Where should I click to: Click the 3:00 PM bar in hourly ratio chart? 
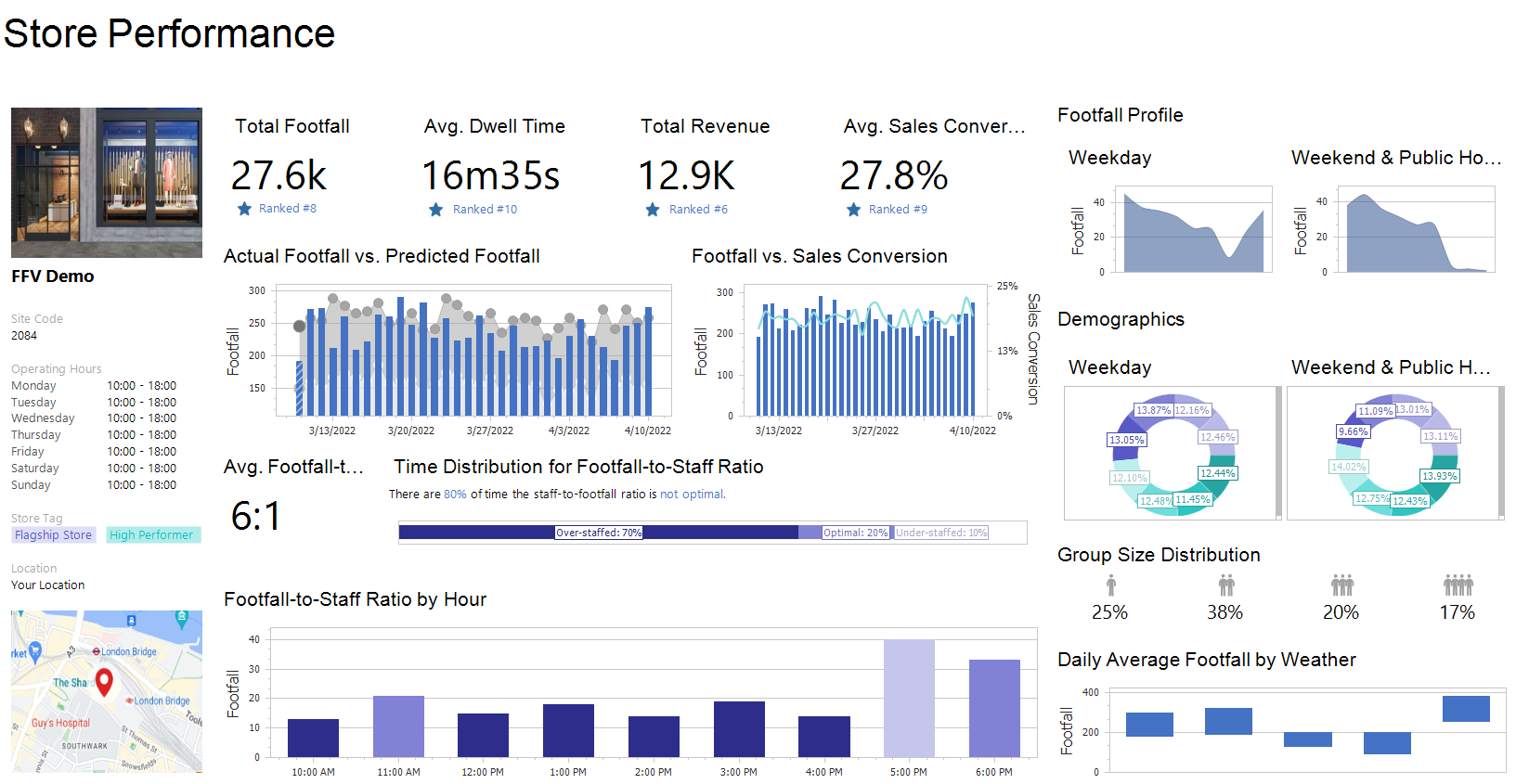click(x=739, y=729)
